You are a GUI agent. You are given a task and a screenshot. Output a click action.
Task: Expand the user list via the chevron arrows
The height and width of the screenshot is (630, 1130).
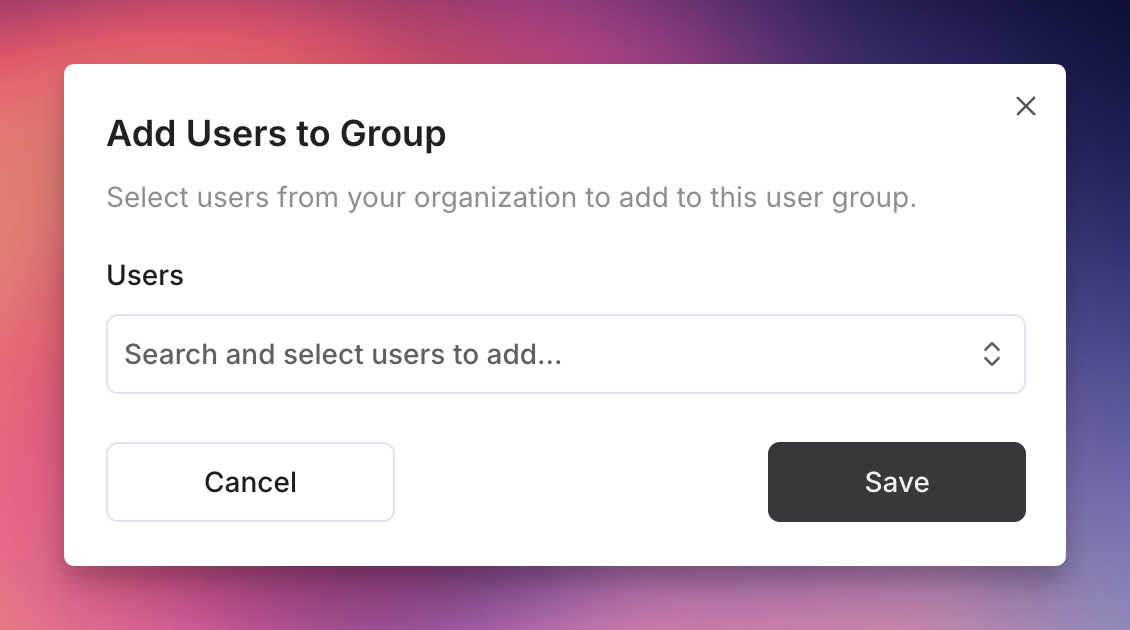click(x=992, y=354)
